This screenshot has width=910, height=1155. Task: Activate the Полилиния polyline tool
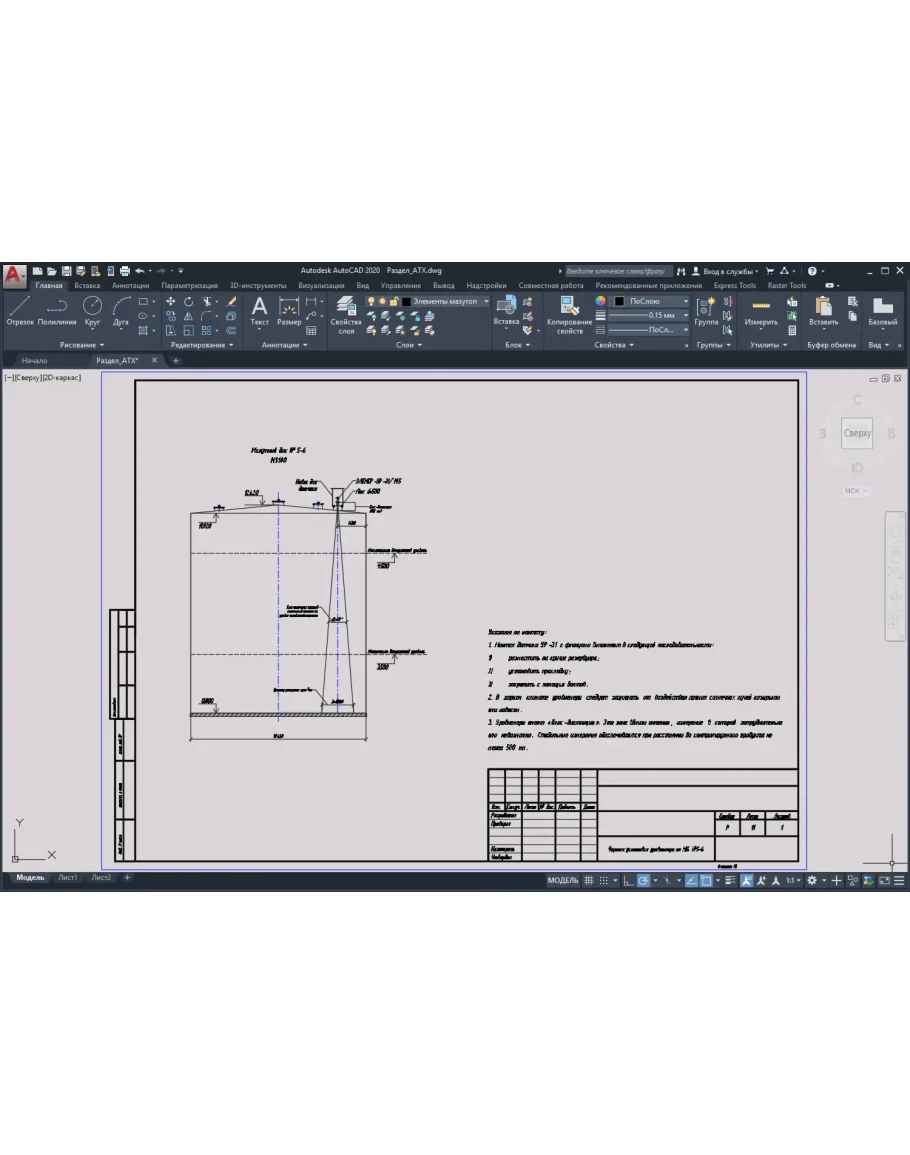coord(57,311)
